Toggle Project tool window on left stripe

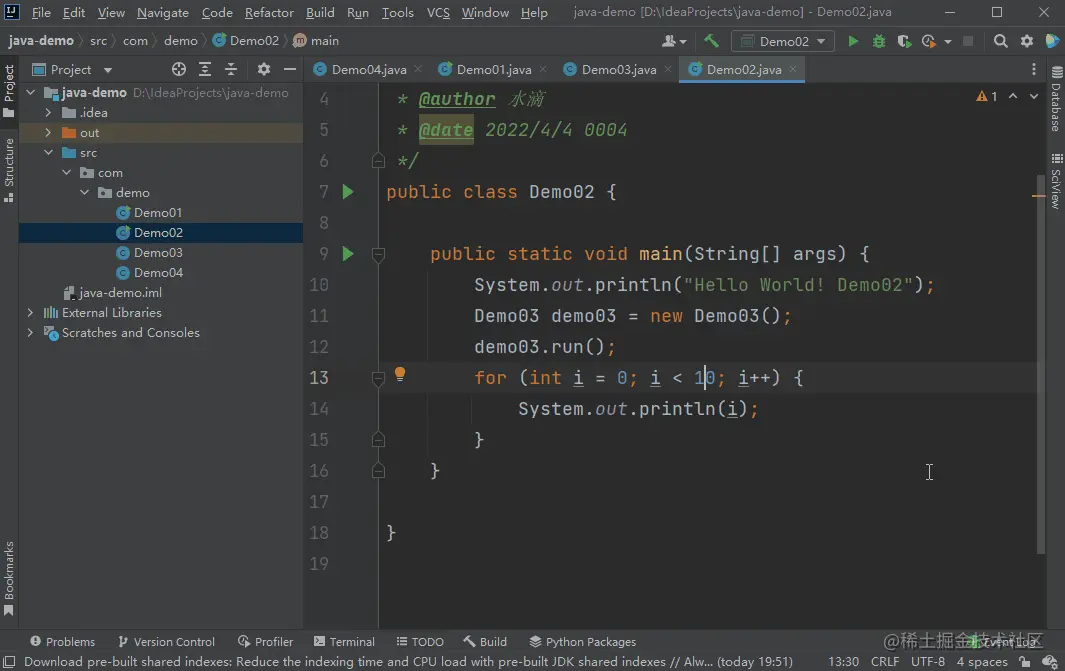click(9, 92)
